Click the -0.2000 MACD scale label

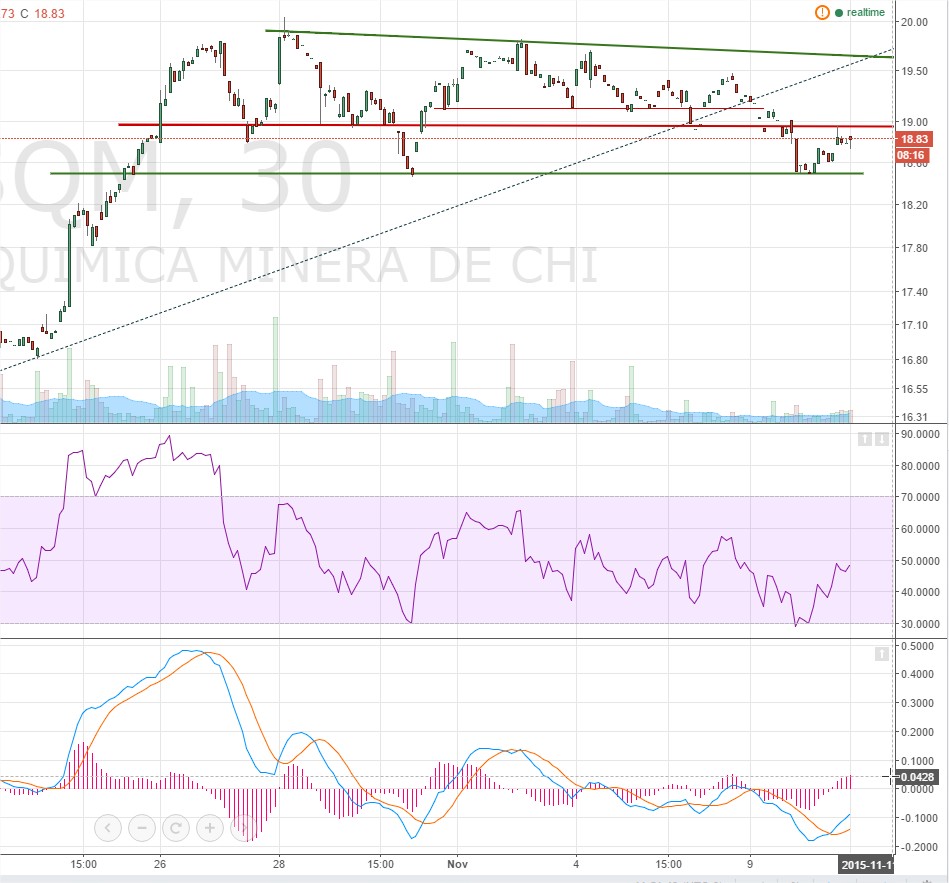918,847
